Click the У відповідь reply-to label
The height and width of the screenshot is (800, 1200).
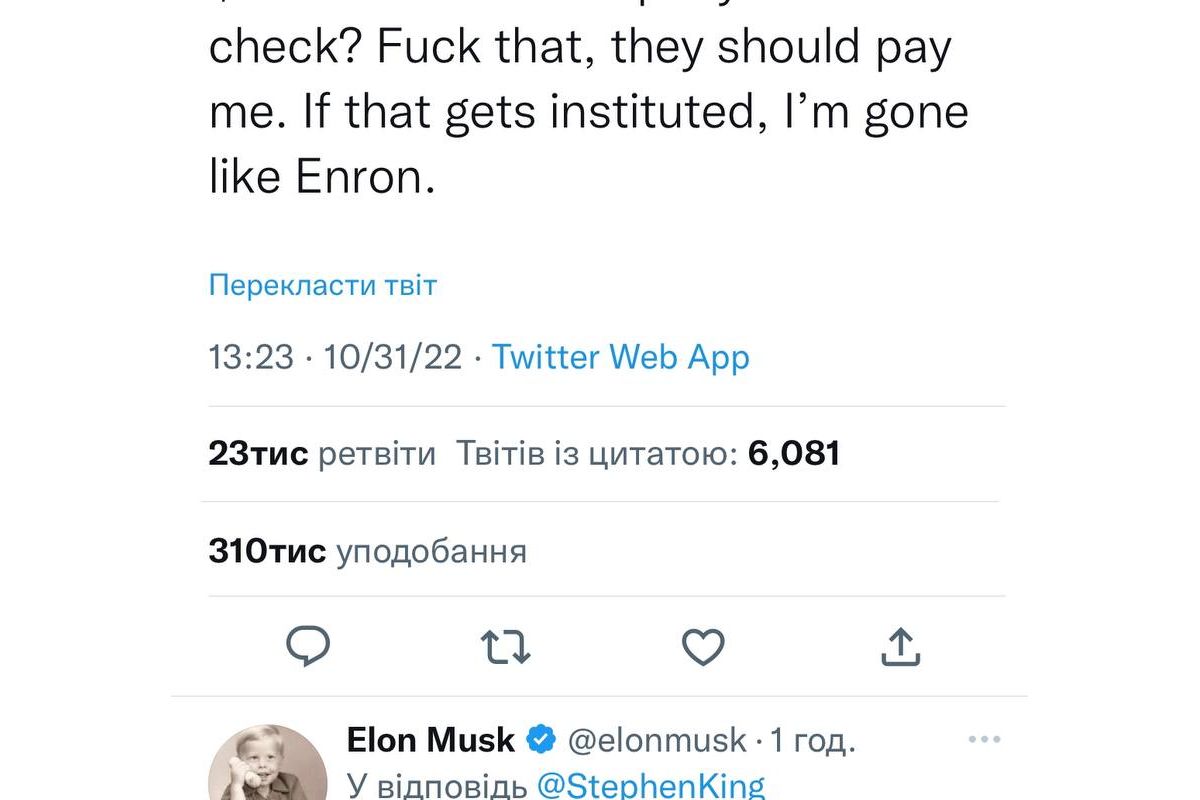[436, 785]
